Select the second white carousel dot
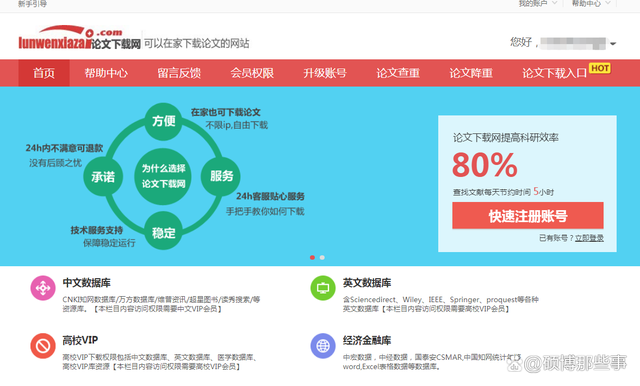640x386 pixels. (322, 257)
